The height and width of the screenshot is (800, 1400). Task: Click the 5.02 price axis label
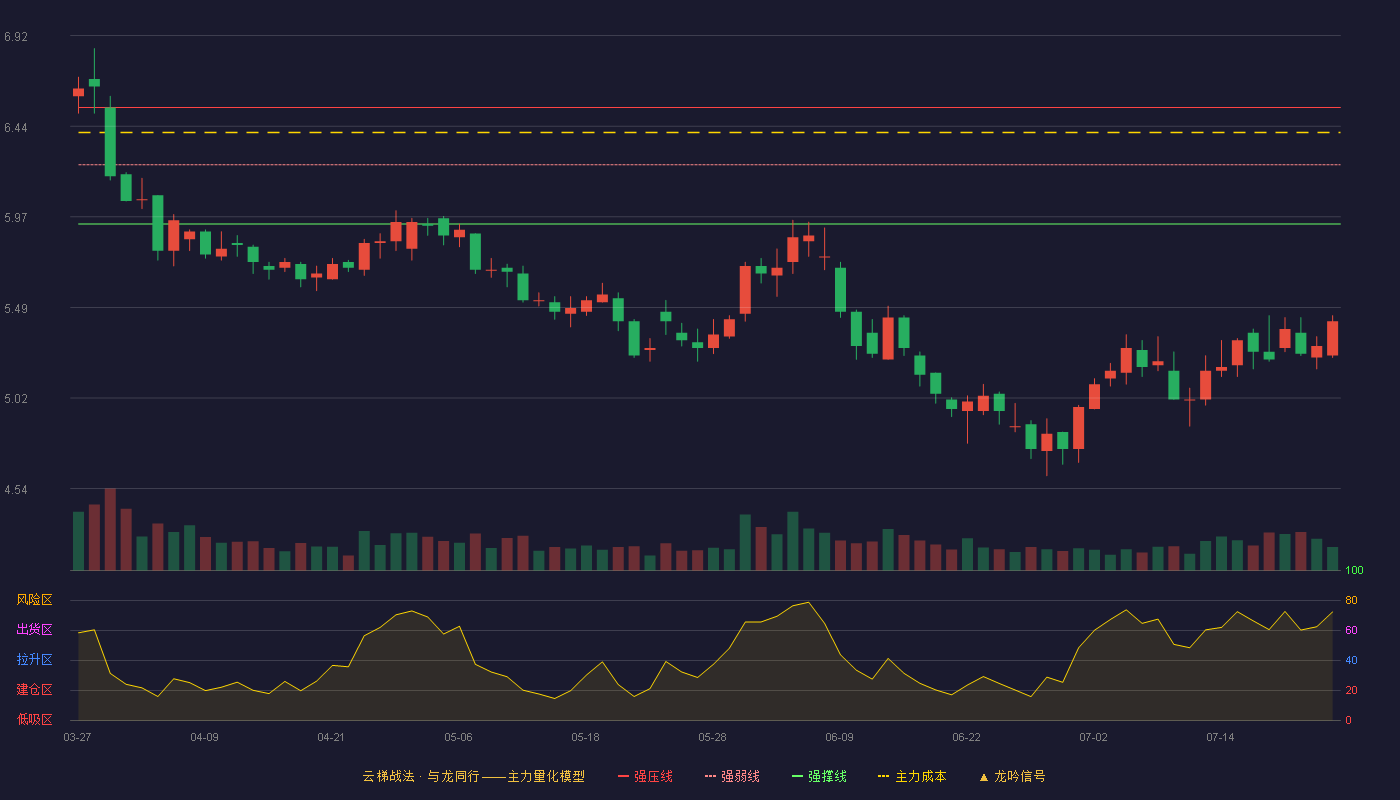coord(16,399)
